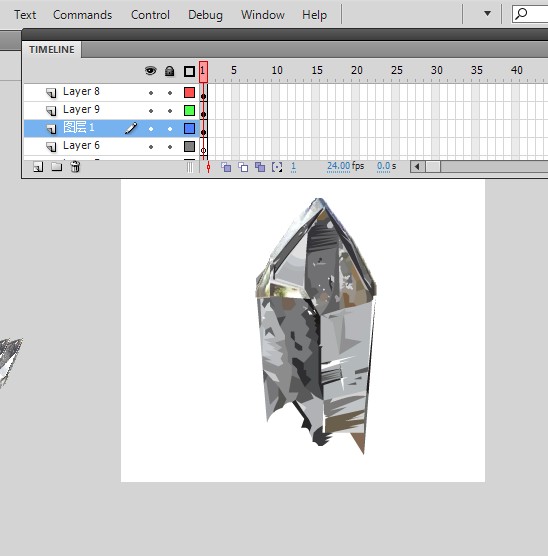This screenshot has height=556, width=548.
Task: Click the red playhead at frame 1
Action: tap(203, 72)
